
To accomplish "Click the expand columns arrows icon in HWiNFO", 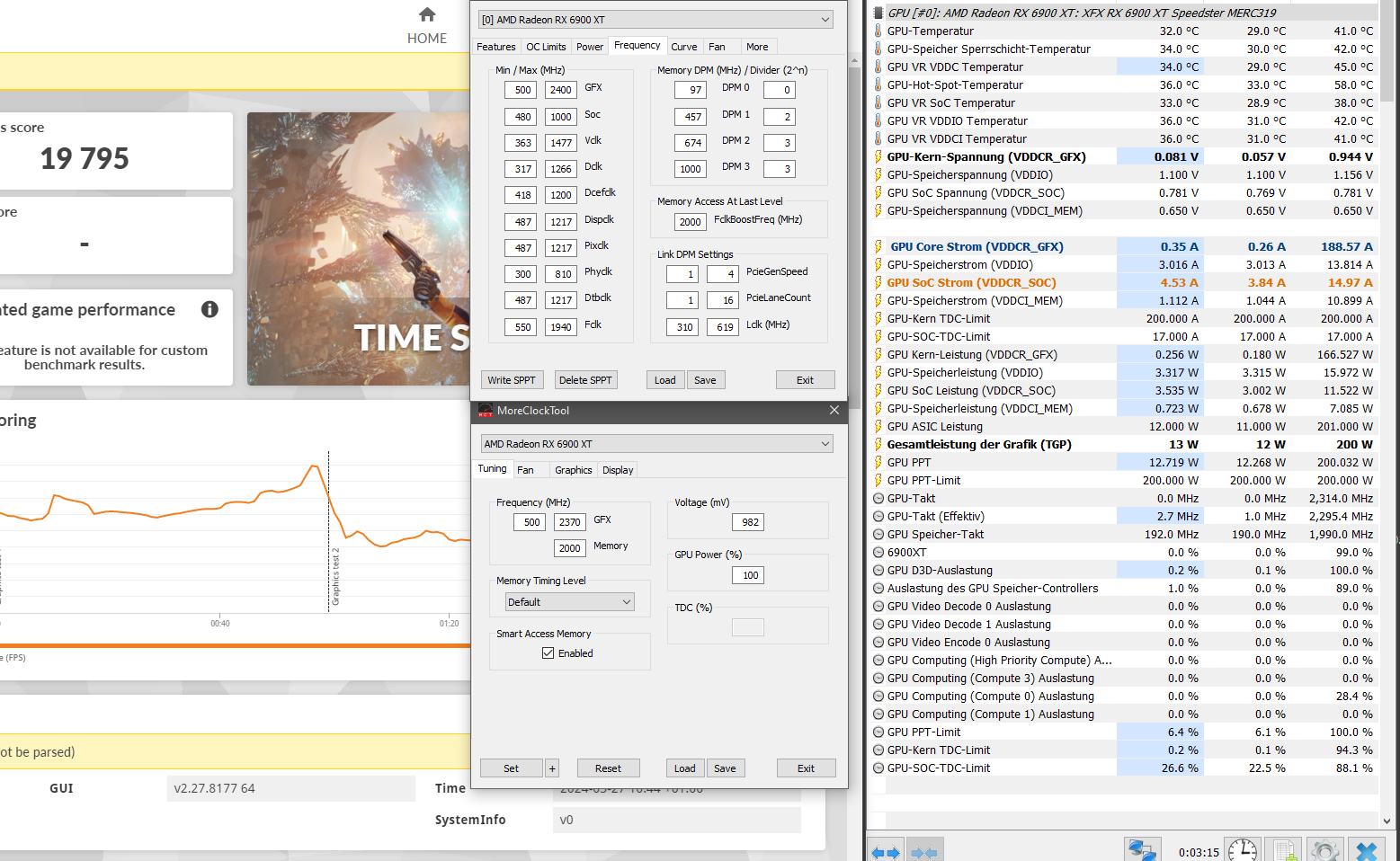I will tap(886, 852).
